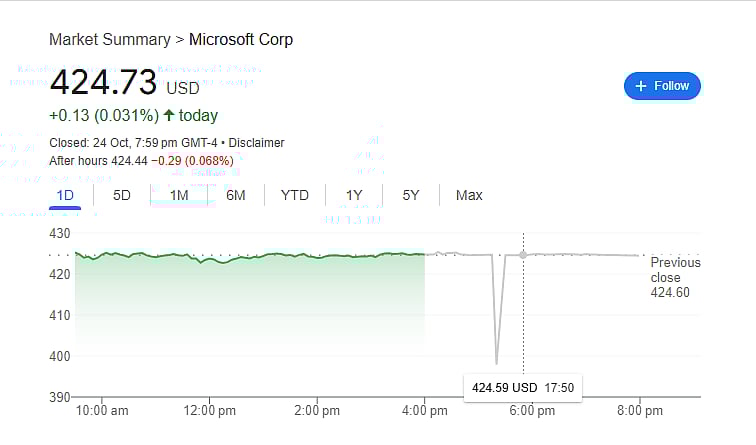Click the bottom of the after-hours dip

click(497, 362)
